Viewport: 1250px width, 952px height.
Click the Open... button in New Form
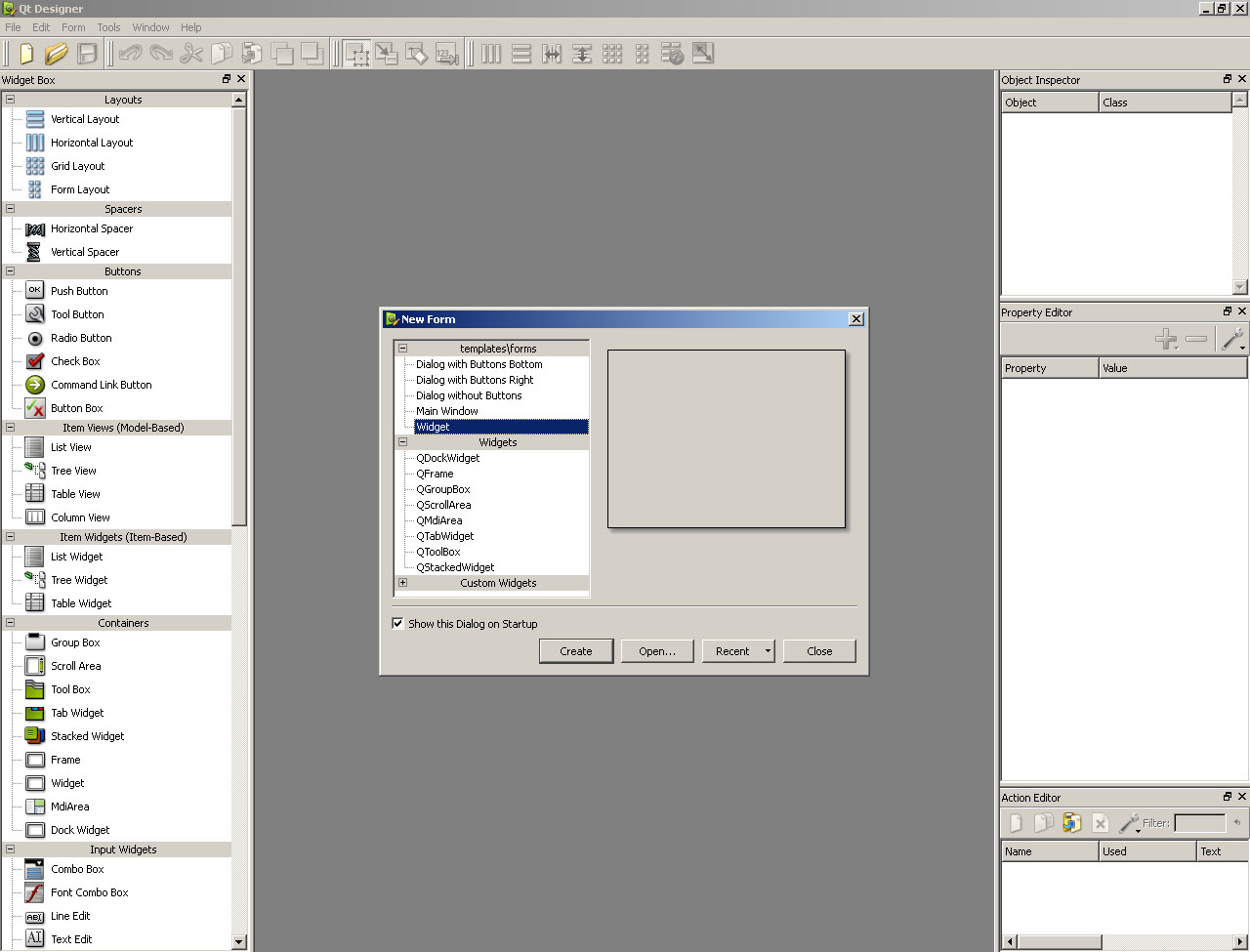(657, 651)
